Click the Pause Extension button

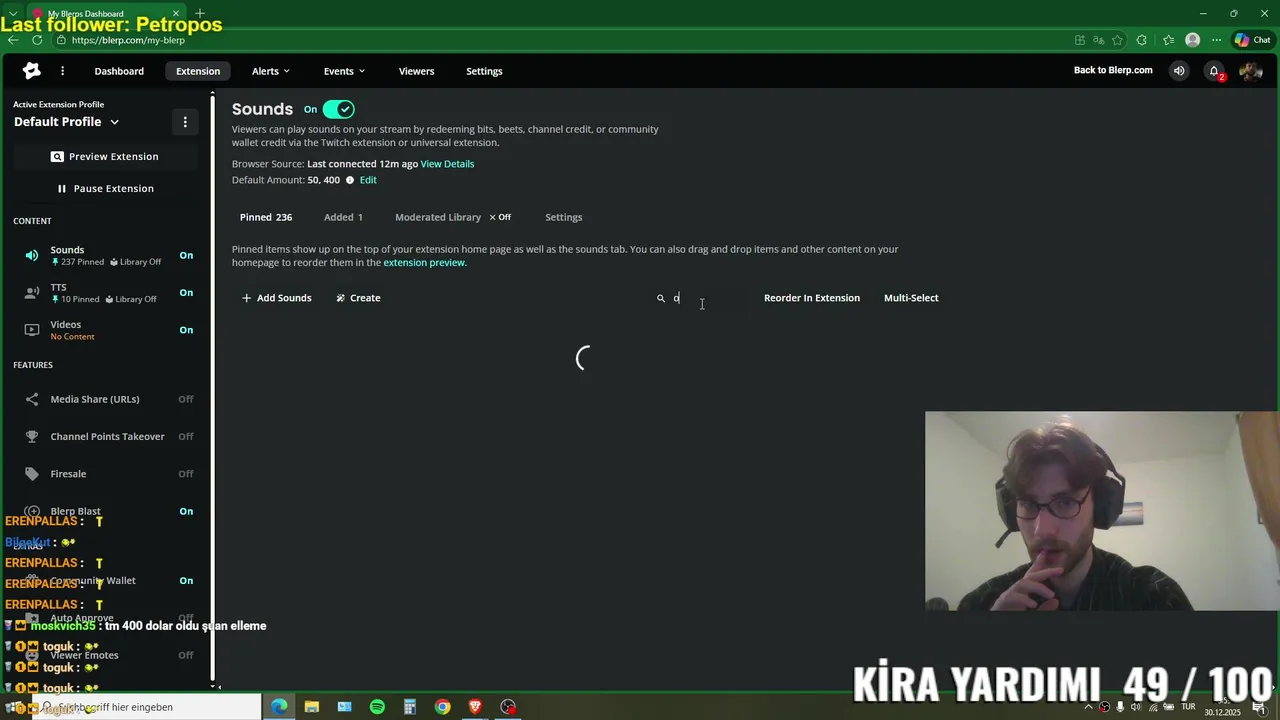[x=105, y=188]
